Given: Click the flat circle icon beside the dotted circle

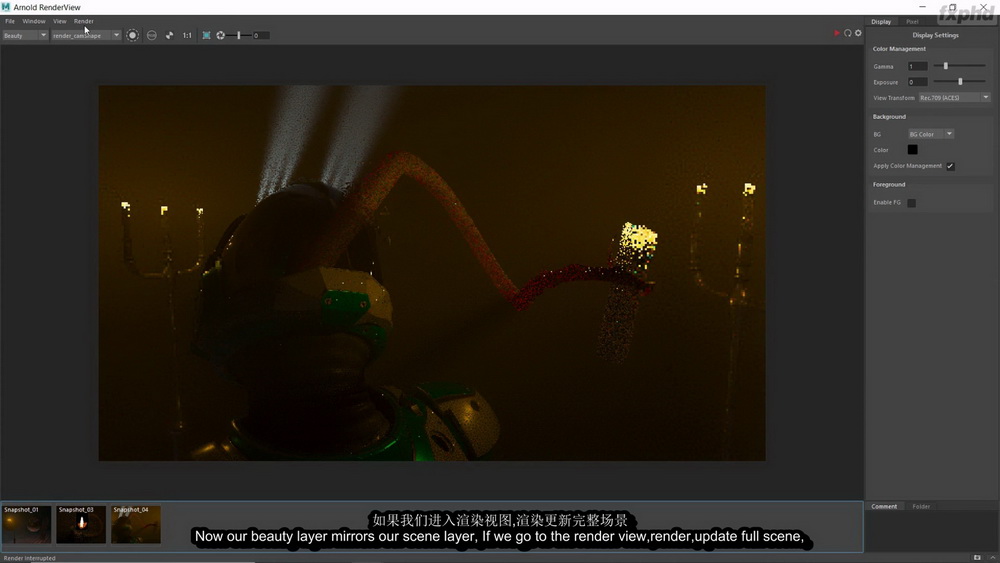Looking at the screenshot, I should (x=152, y=36).
